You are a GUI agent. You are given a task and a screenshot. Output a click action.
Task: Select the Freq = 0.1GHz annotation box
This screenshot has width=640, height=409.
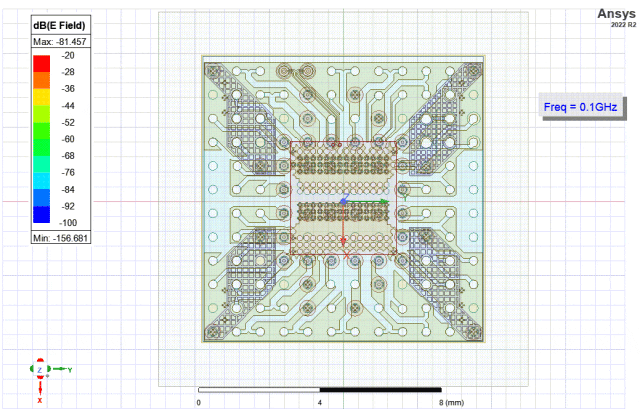[x=580, y=107]
